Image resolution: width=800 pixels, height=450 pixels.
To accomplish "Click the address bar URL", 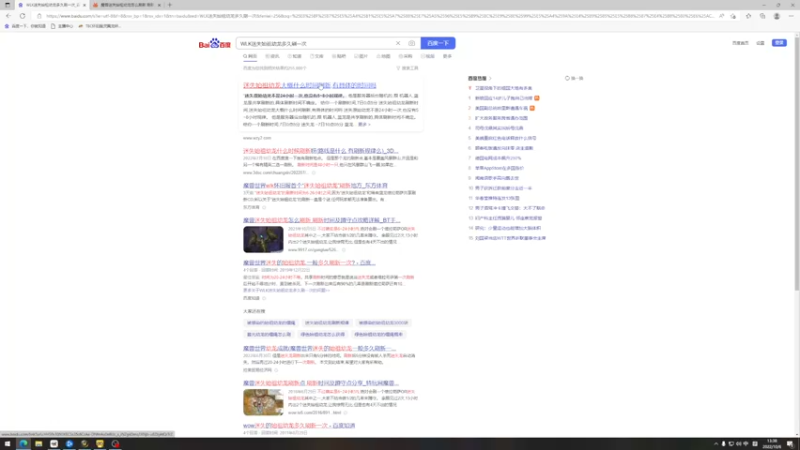I will tap(380, 16).
